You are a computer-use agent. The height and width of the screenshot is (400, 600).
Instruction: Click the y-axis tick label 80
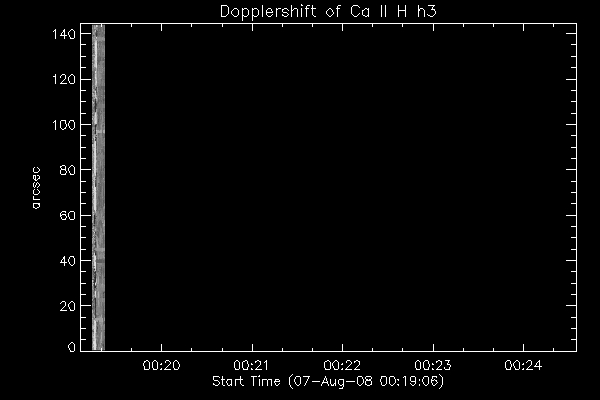coord(68,170)
